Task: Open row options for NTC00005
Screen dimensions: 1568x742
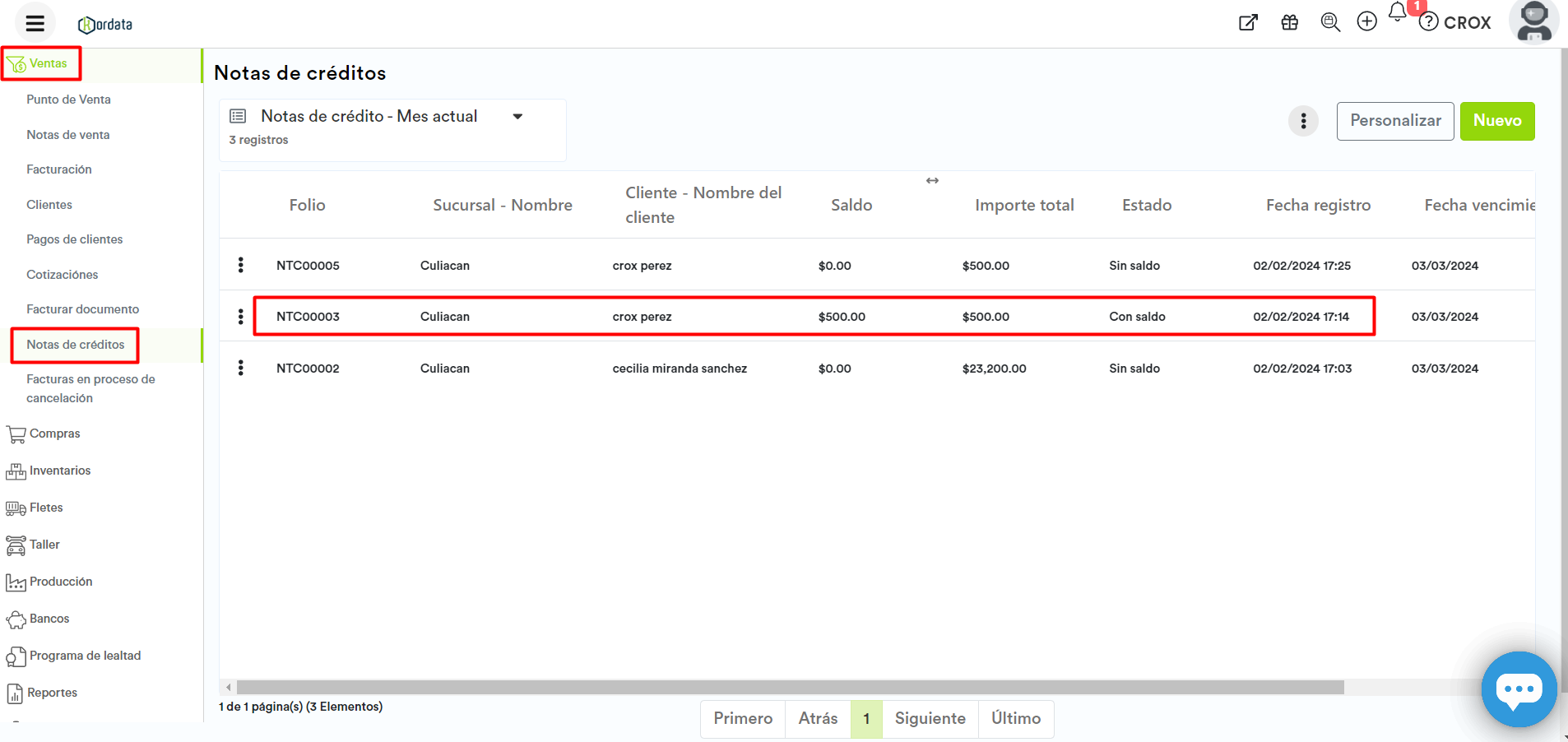Action: [240, 265]
